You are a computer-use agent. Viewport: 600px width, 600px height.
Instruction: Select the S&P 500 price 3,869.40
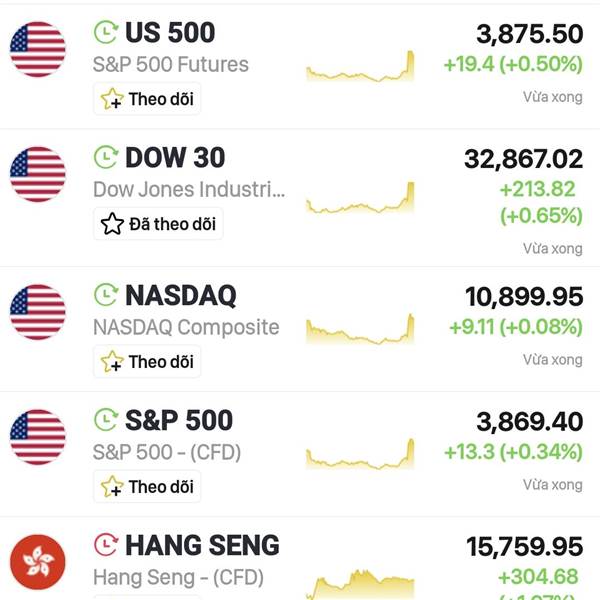(530, 422)
